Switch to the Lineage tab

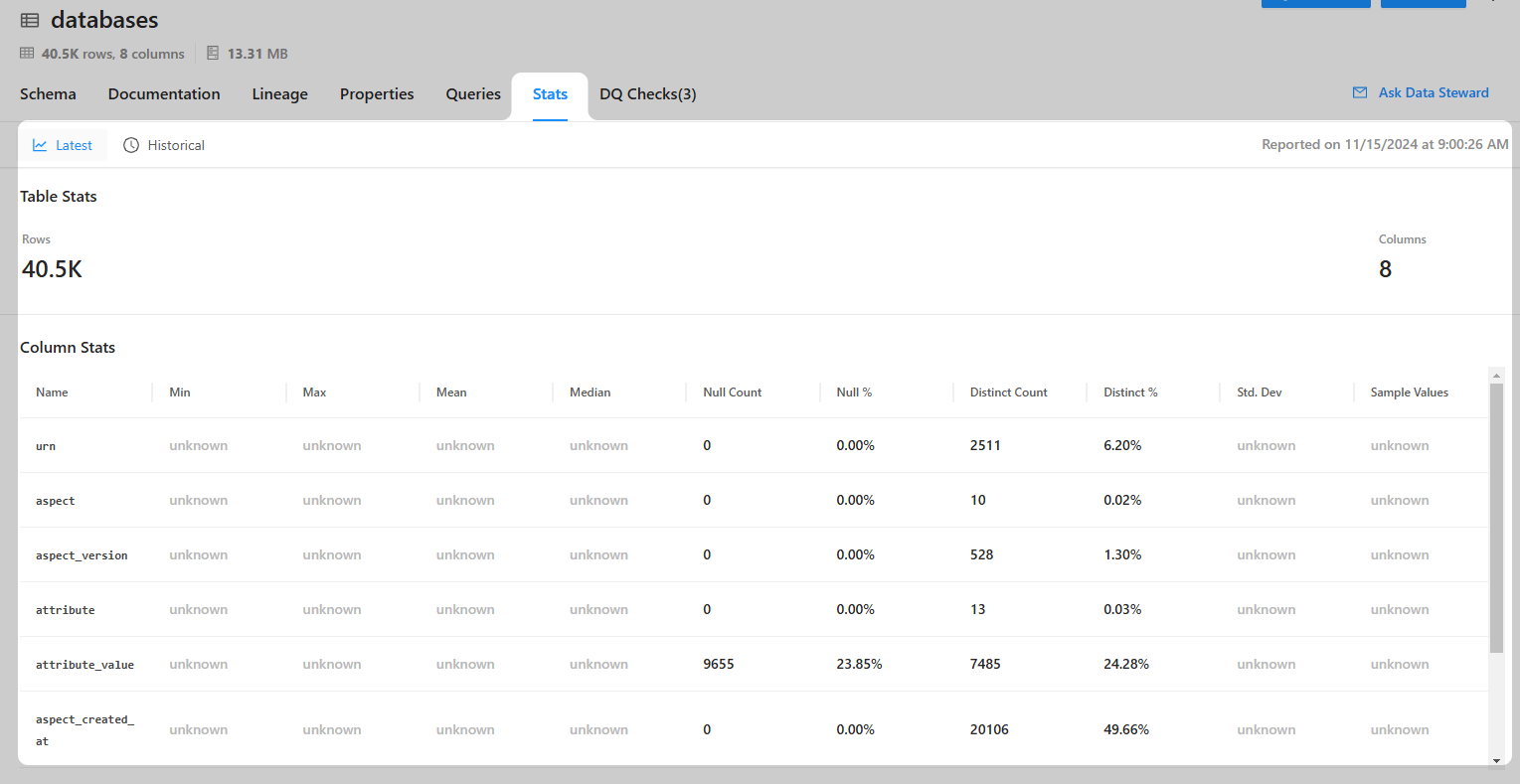(279, 94)
